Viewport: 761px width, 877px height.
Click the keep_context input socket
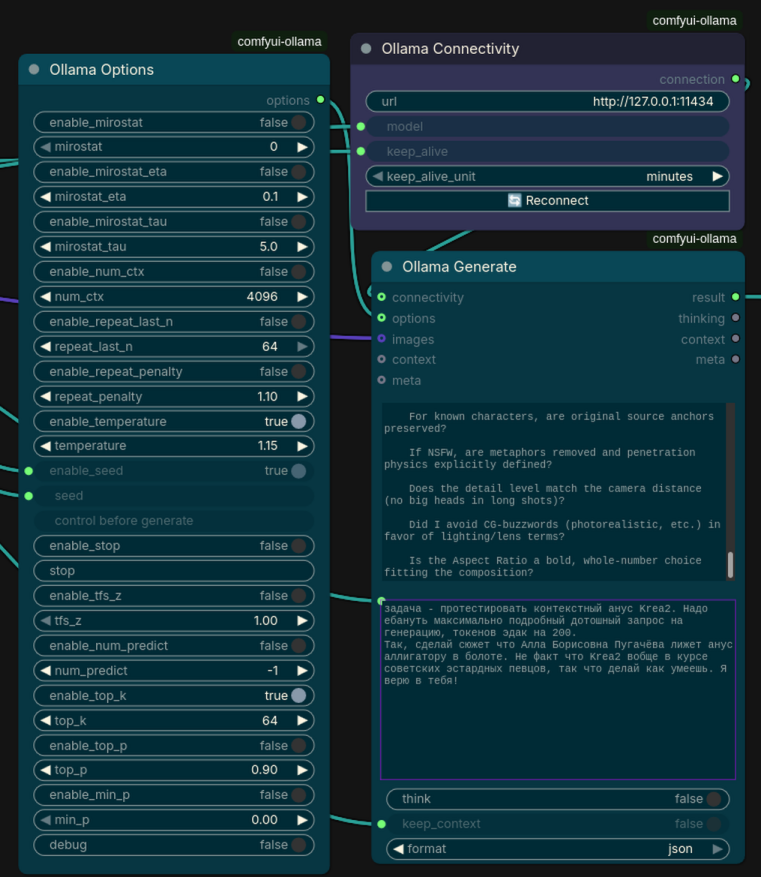coord(381,824)
